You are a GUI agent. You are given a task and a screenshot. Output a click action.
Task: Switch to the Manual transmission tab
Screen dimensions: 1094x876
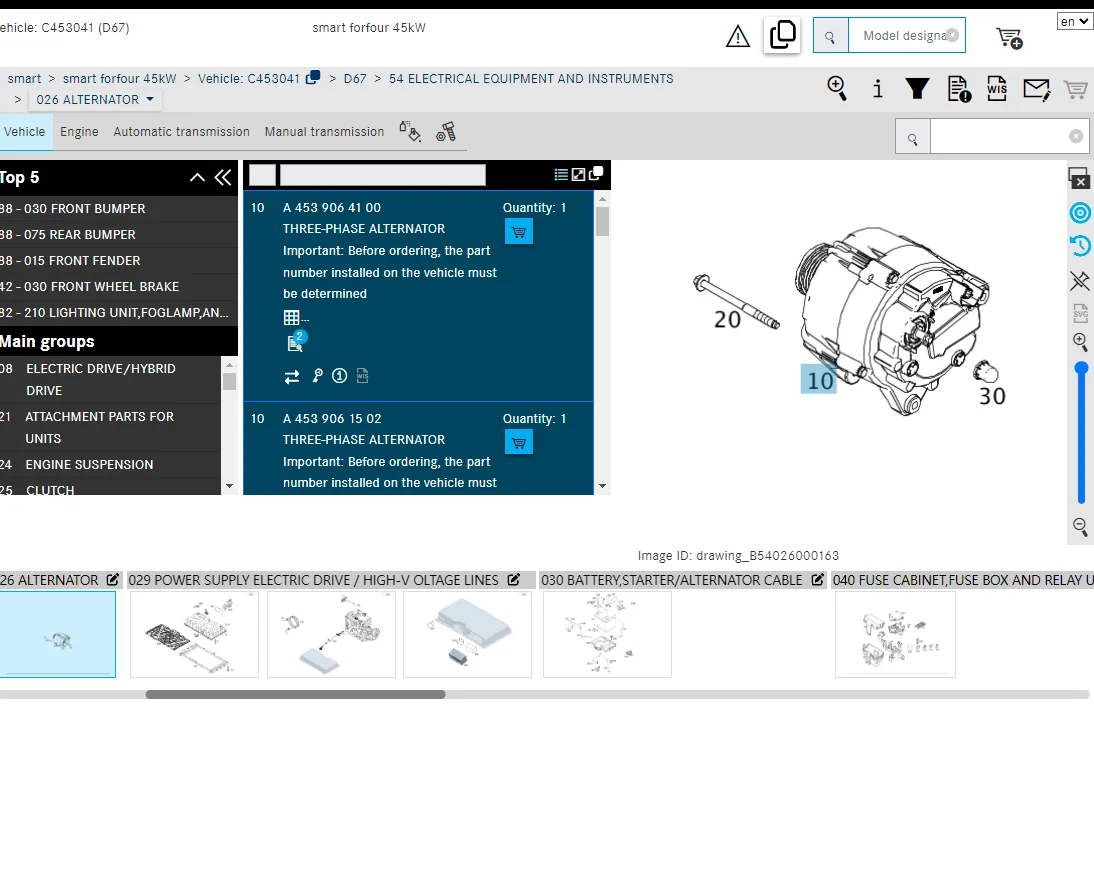324,132
